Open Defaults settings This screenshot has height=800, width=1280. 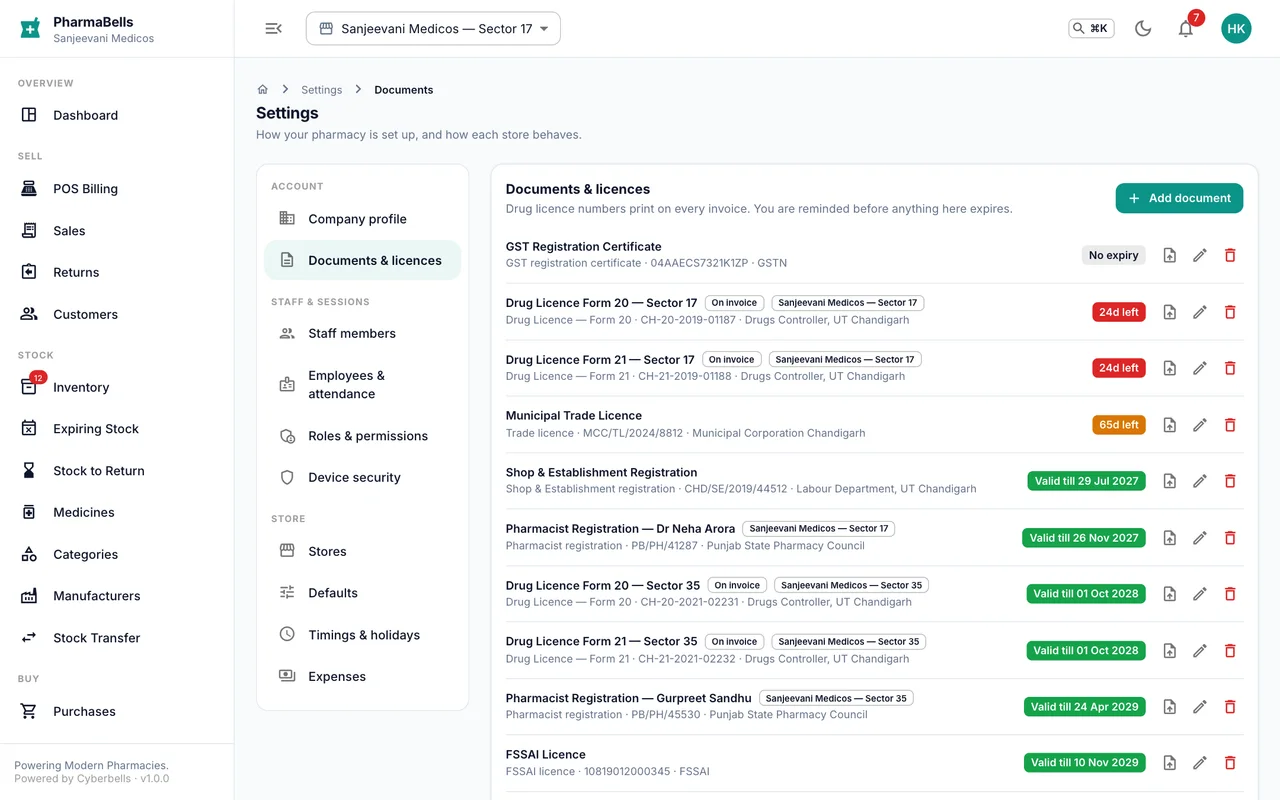coord(362,593)
